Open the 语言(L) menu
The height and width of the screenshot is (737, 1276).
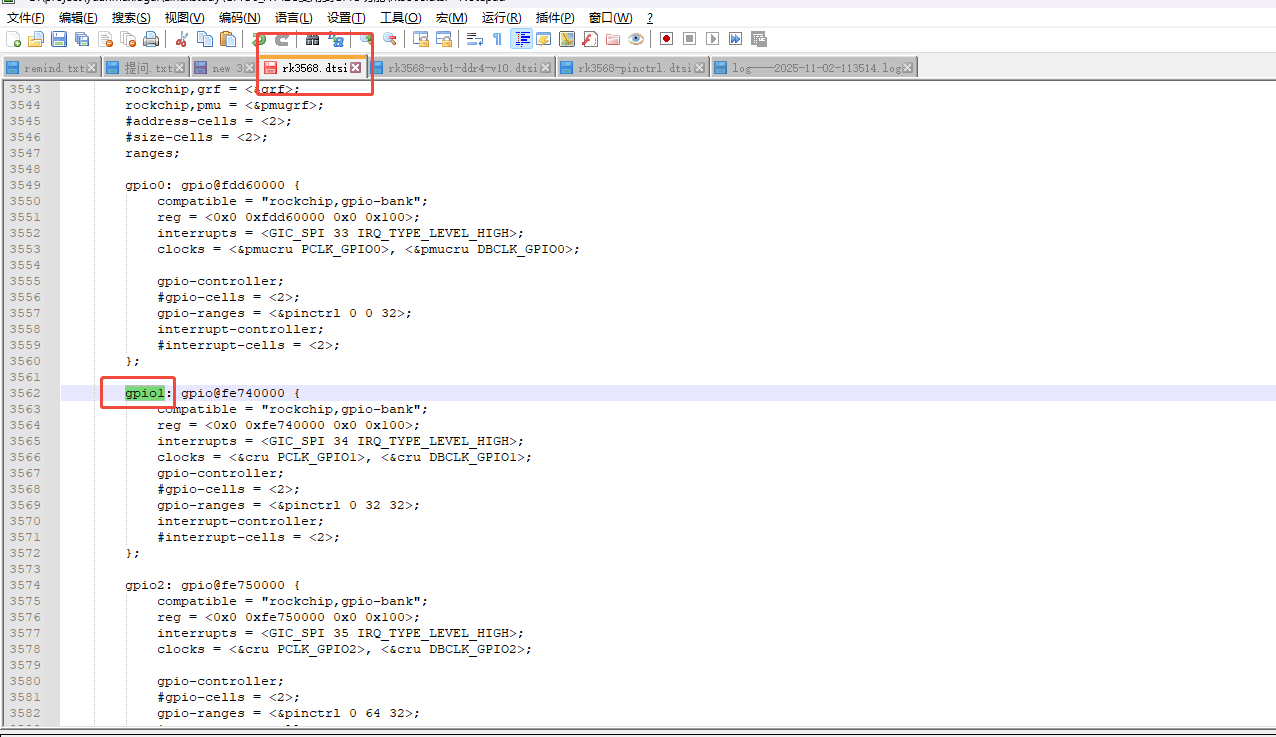tap(293, 18)
